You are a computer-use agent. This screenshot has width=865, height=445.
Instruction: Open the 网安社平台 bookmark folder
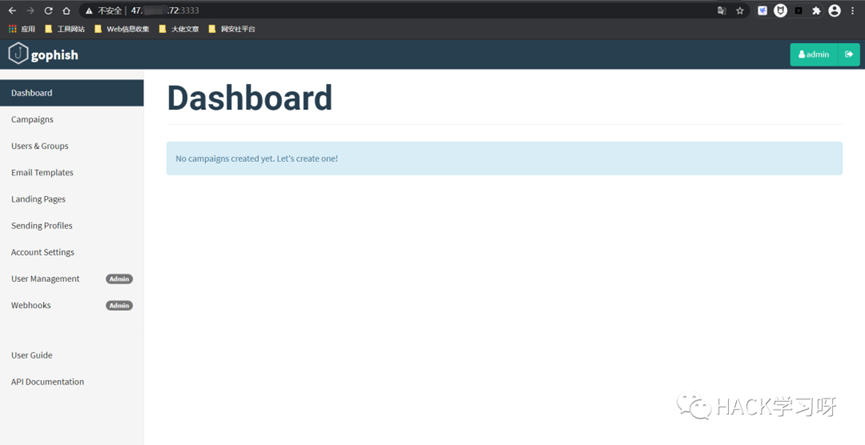[x=232, y=29]
